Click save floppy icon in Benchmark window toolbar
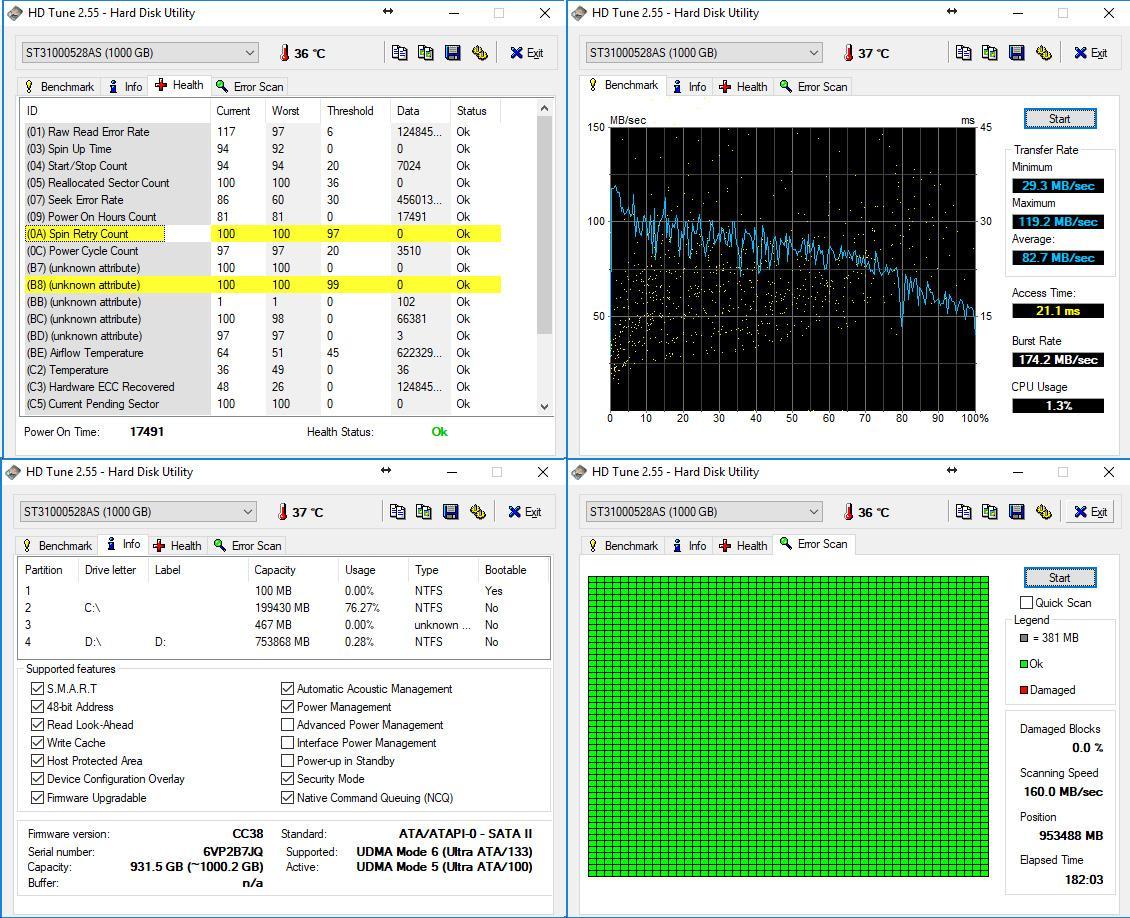Image resolution: width=1130 pixels, height=918 pixels. click(1016, 53)
